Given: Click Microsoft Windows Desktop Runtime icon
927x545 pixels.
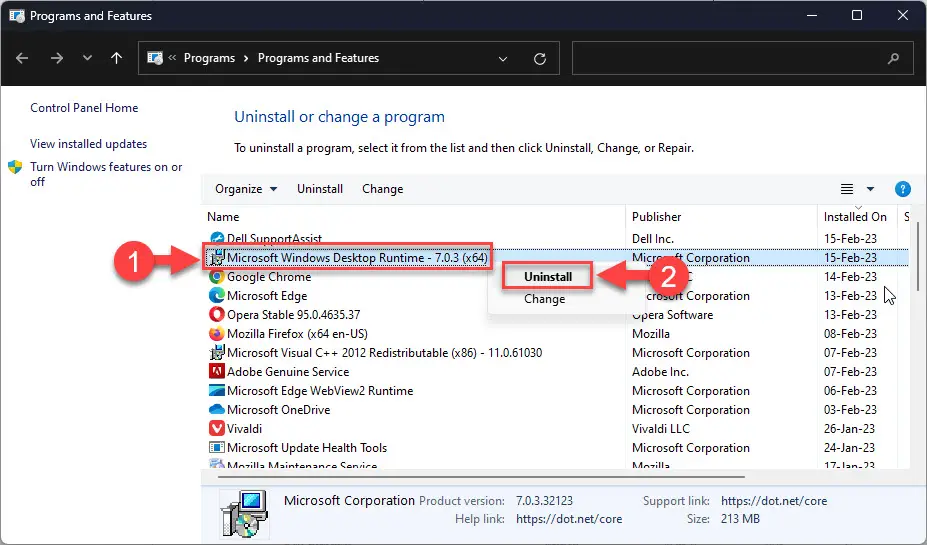Looking at the screenshot, I should pyautogui.click(x=217, y=258).
